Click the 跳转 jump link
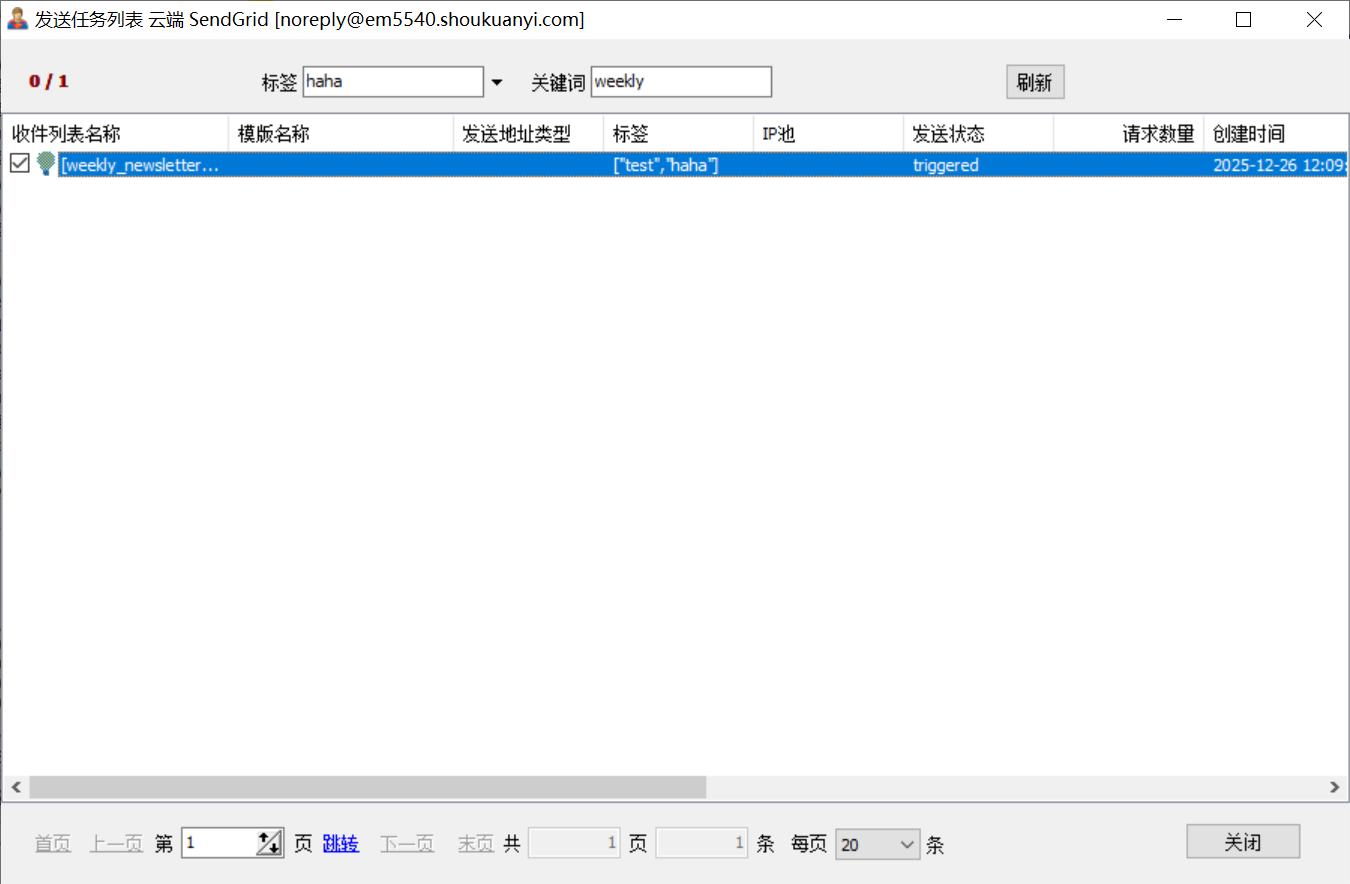 (340, 844)
